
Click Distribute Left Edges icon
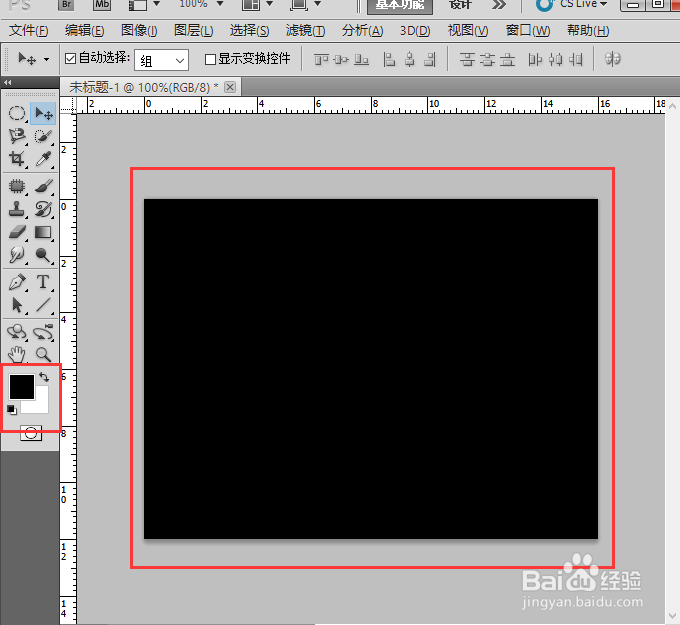coord(535,59)
